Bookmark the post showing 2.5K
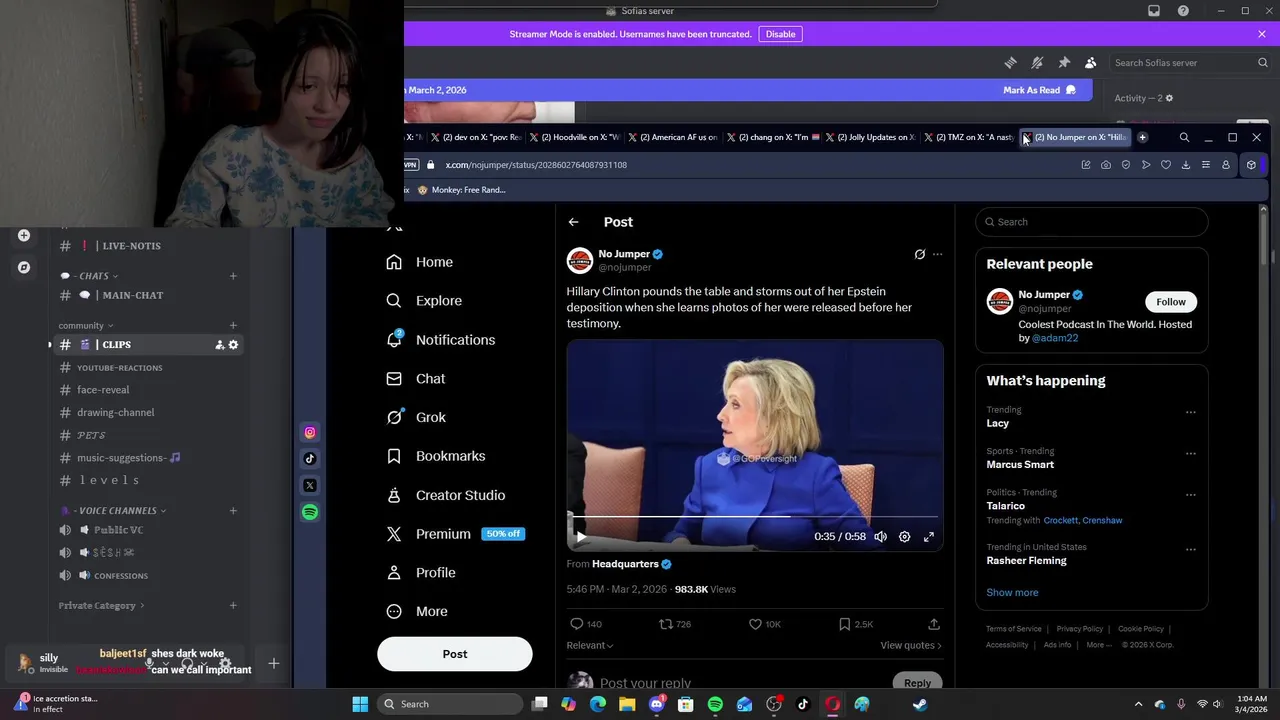Viewport: 1280px width, 720px height. click(x=844, y=624)
